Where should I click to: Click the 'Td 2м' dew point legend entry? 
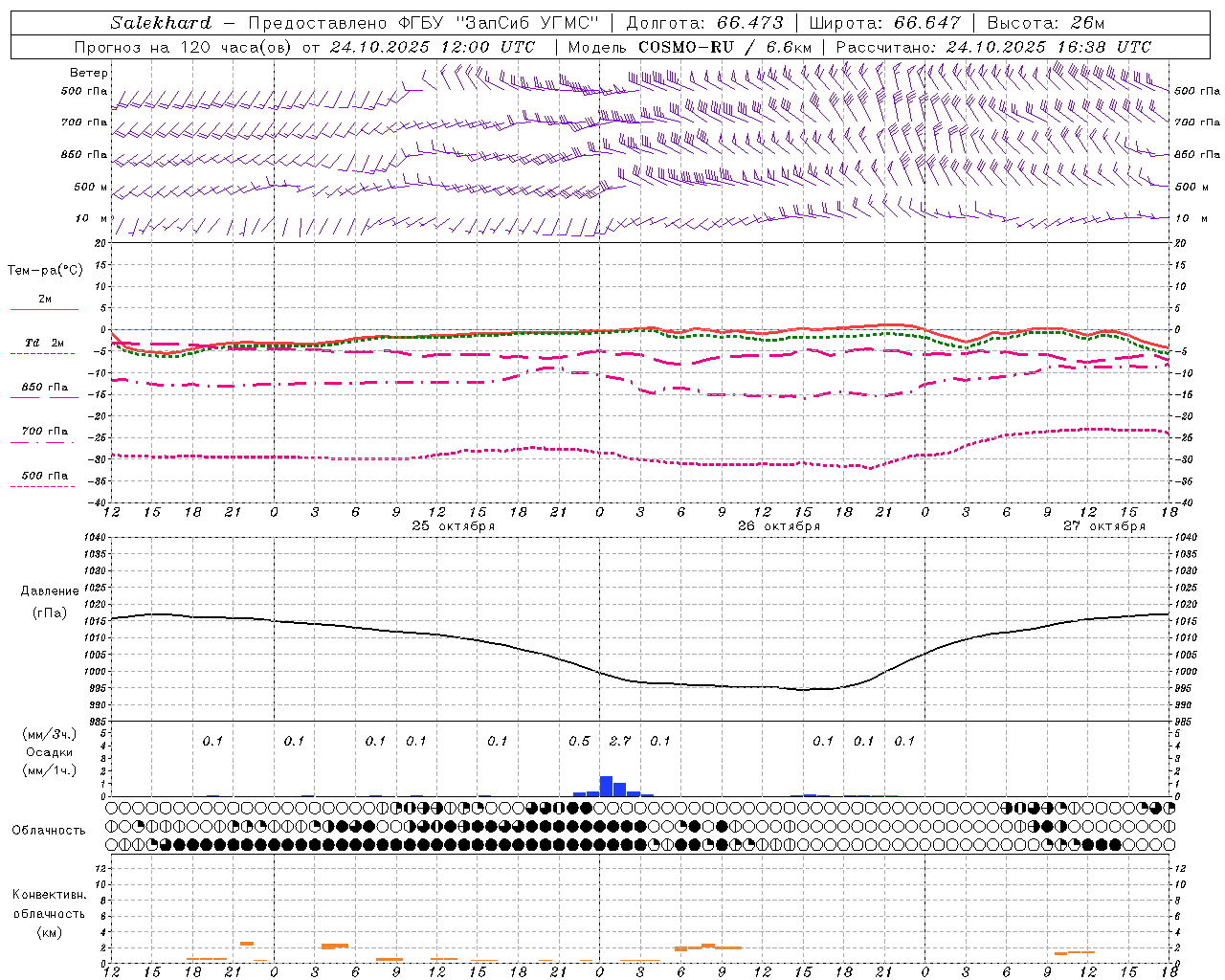(x=45, y=343)
